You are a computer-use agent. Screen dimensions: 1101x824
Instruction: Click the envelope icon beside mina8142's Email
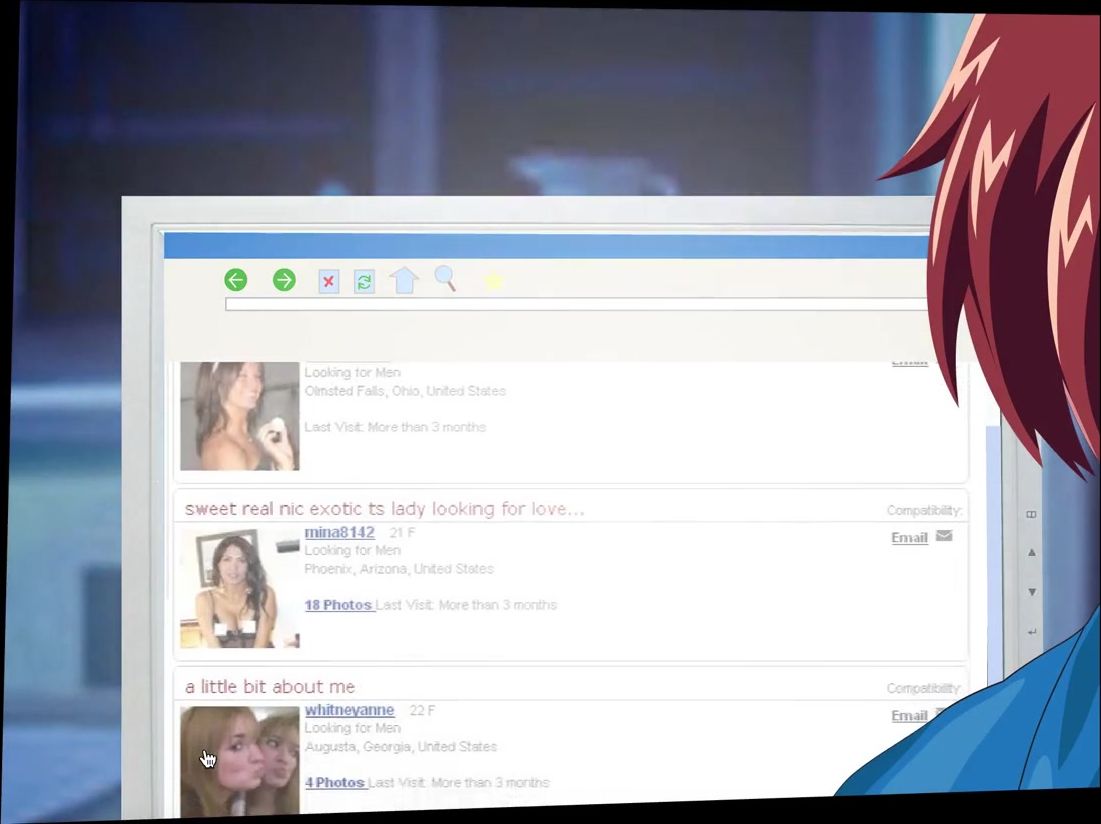[944, 536]
